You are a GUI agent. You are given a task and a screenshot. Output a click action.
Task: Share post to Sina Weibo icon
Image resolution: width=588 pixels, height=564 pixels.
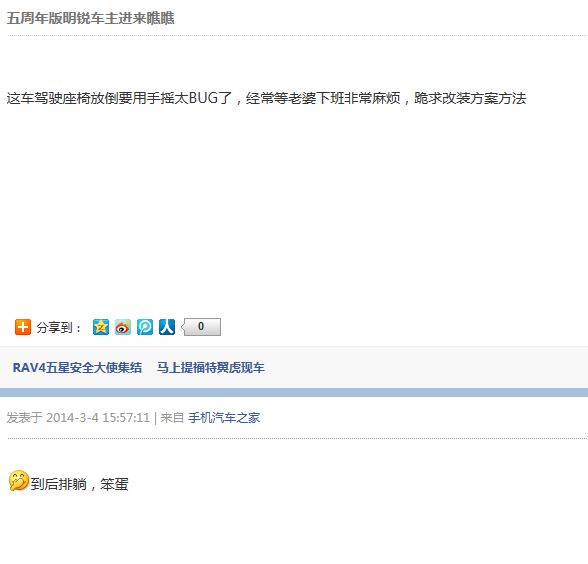pyautogui.click(x=123, y=327)
